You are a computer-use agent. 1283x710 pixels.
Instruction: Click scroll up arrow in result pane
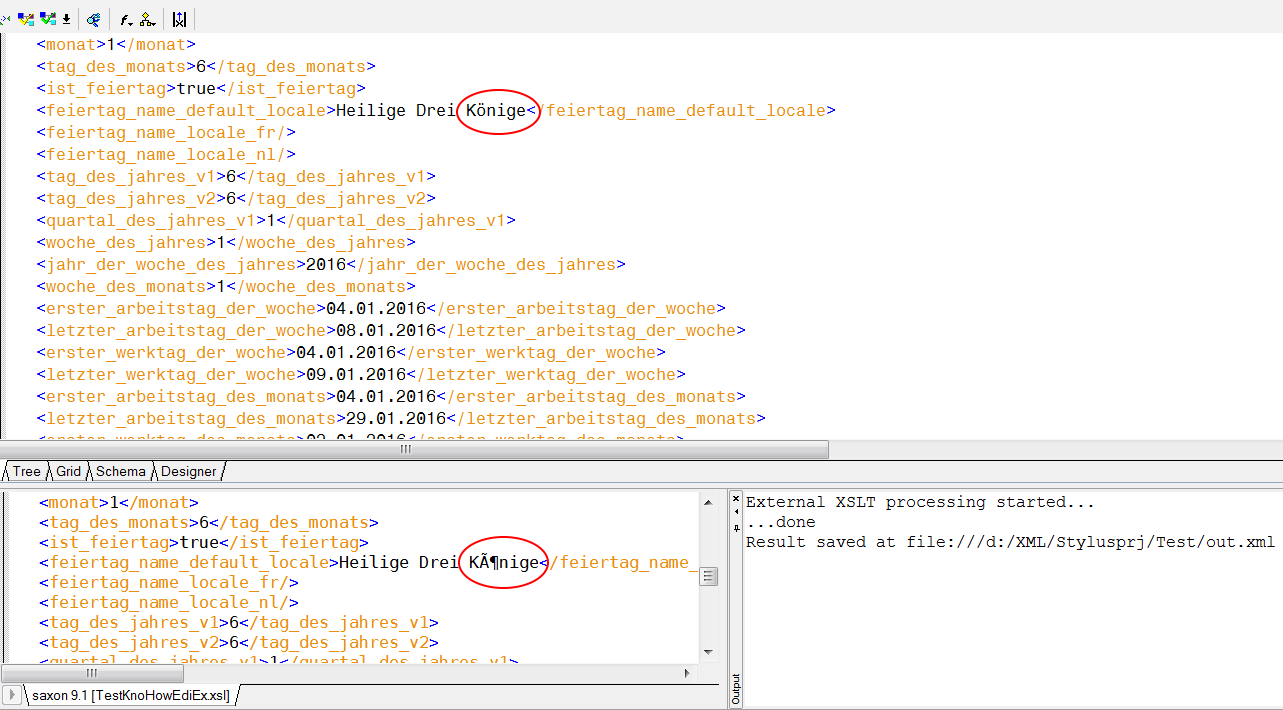pos(708,501)
